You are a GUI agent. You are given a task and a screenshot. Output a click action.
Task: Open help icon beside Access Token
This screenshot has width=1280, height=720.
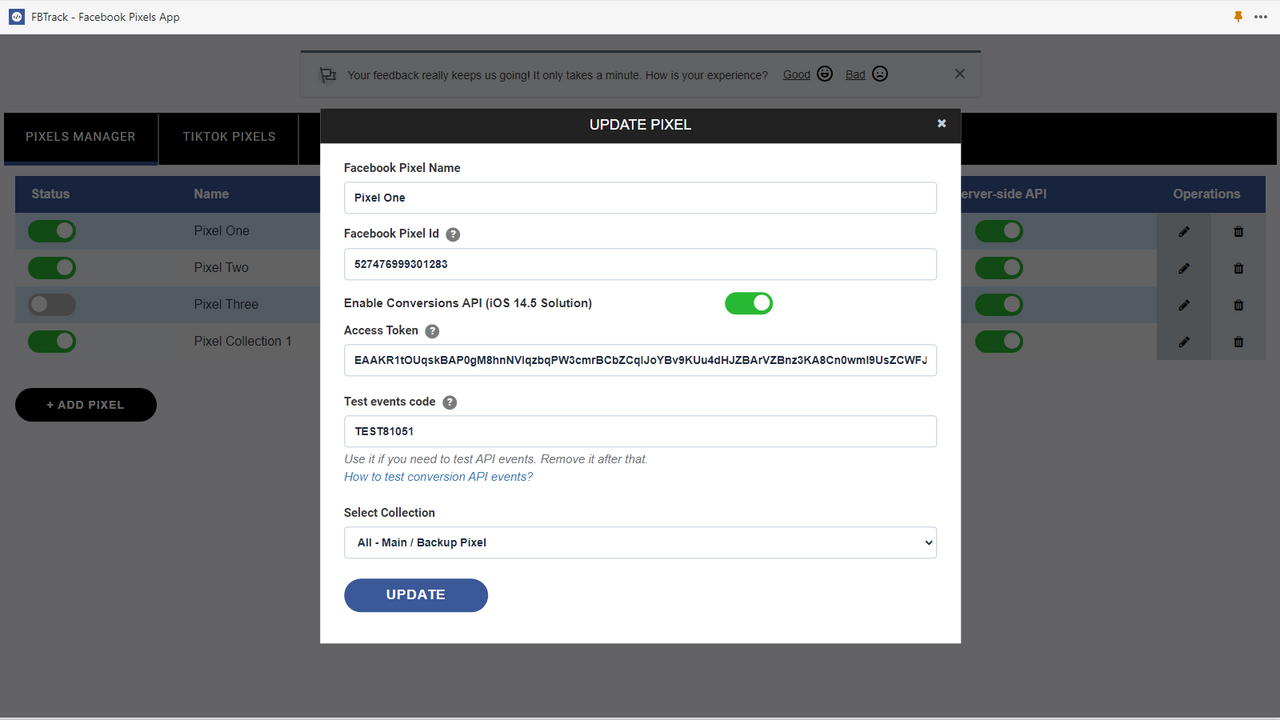(x=432, y=331)
